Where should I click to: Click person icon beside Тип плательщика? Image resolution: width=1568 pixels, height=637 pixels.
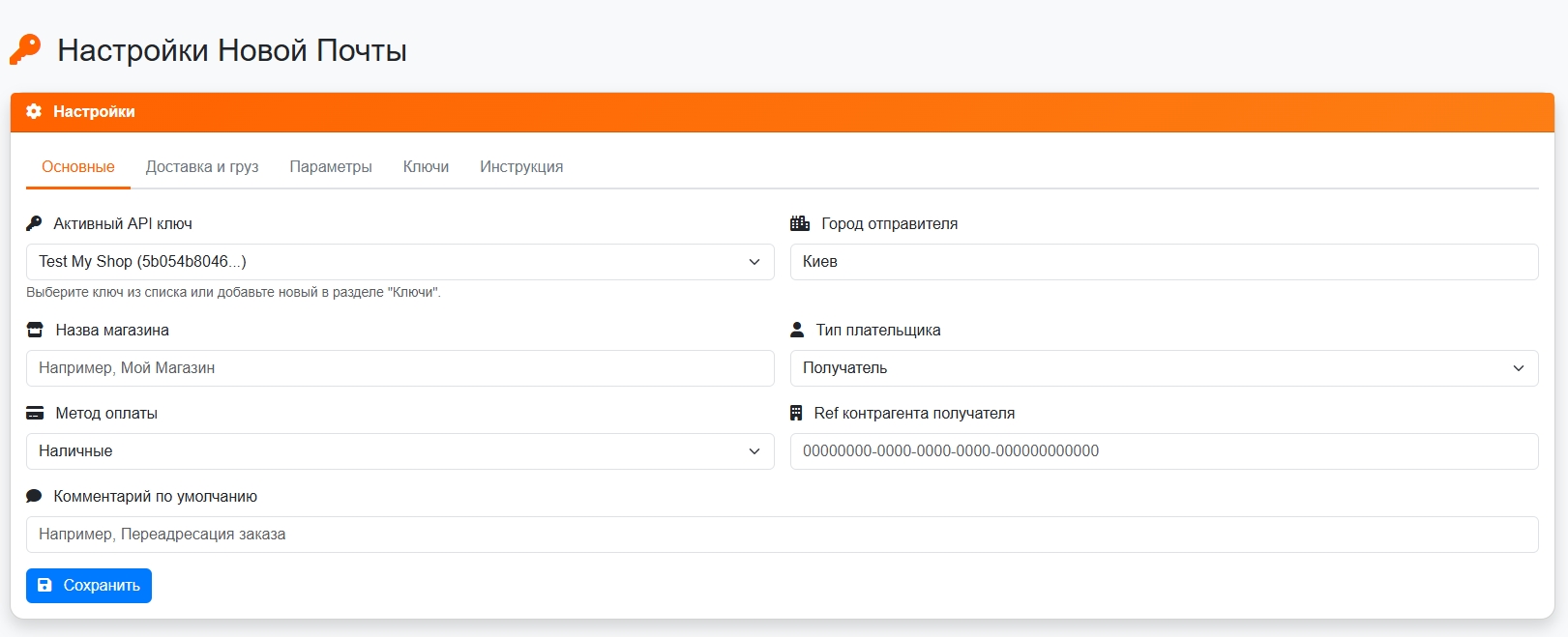[x=797, y=330]
